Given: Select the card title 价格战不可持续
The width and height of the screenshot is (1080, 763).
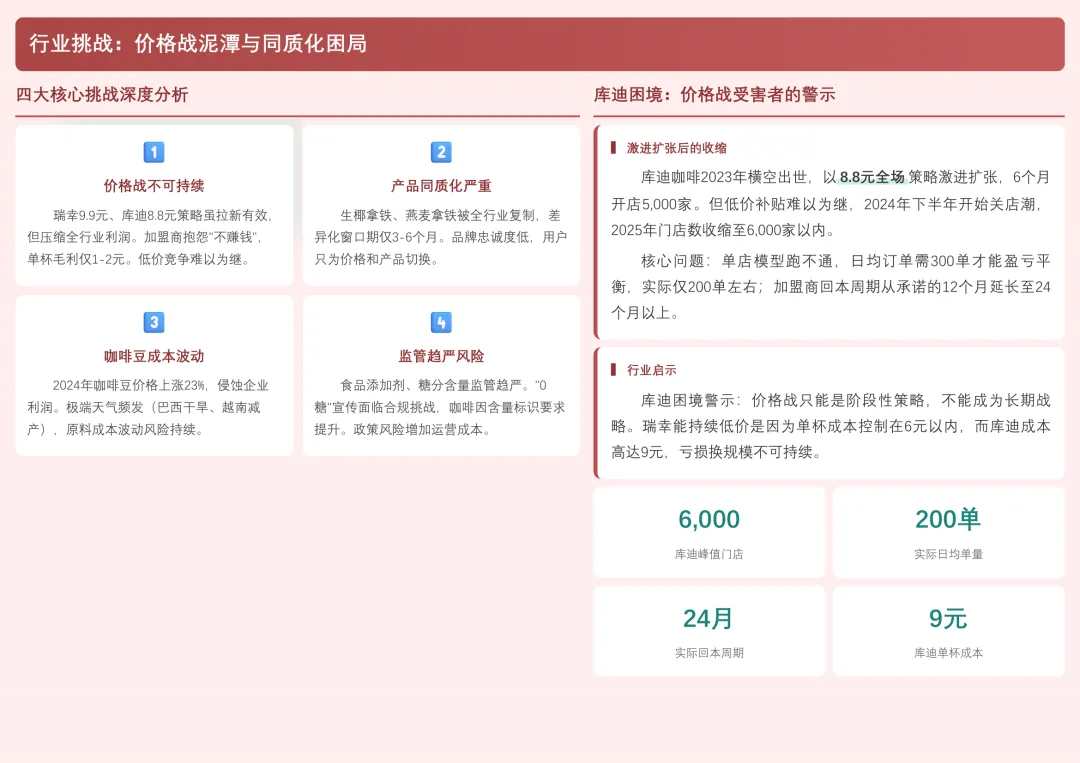Looking at the screenshot, I should [154, 186].
